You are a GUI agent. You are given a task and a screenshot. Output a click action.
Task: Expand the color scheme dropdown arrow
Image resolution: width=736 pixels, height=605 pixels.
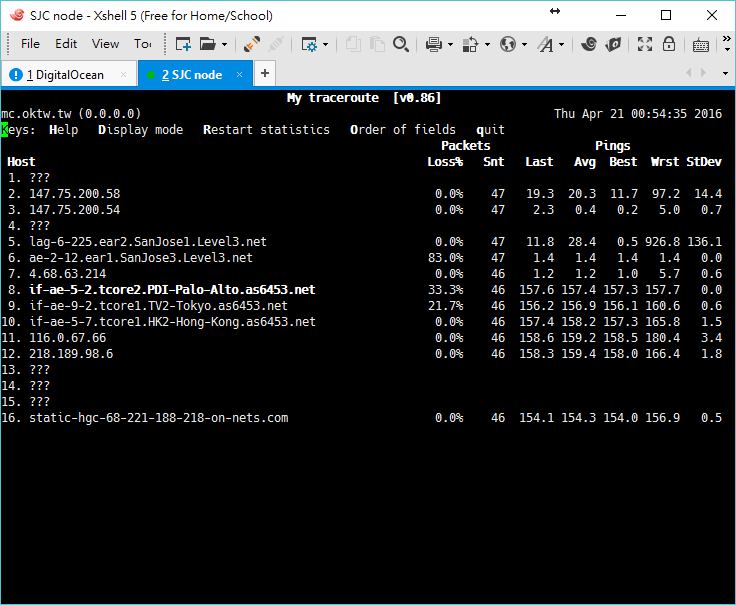(x=487, y=45)
